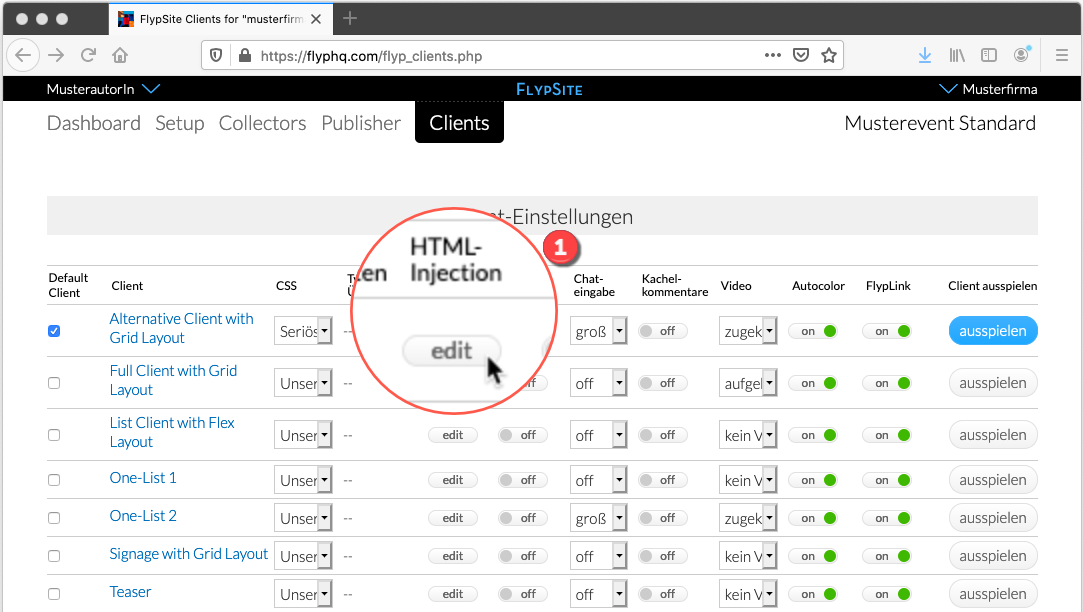Open Alternative Client with Grid Layout link
The height and width of the screenshot is (612, 1083).
(x=182, y=328)
